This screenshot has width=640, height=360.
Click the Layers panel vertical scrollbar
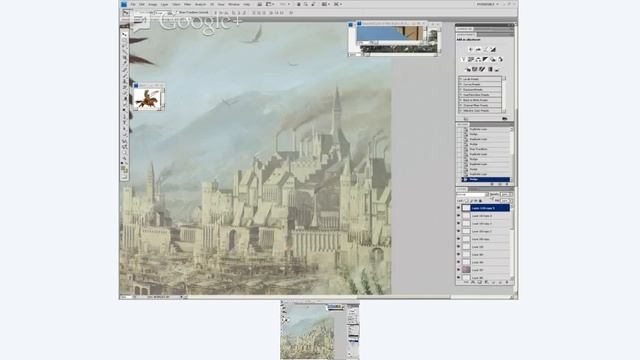click(512, 241)
